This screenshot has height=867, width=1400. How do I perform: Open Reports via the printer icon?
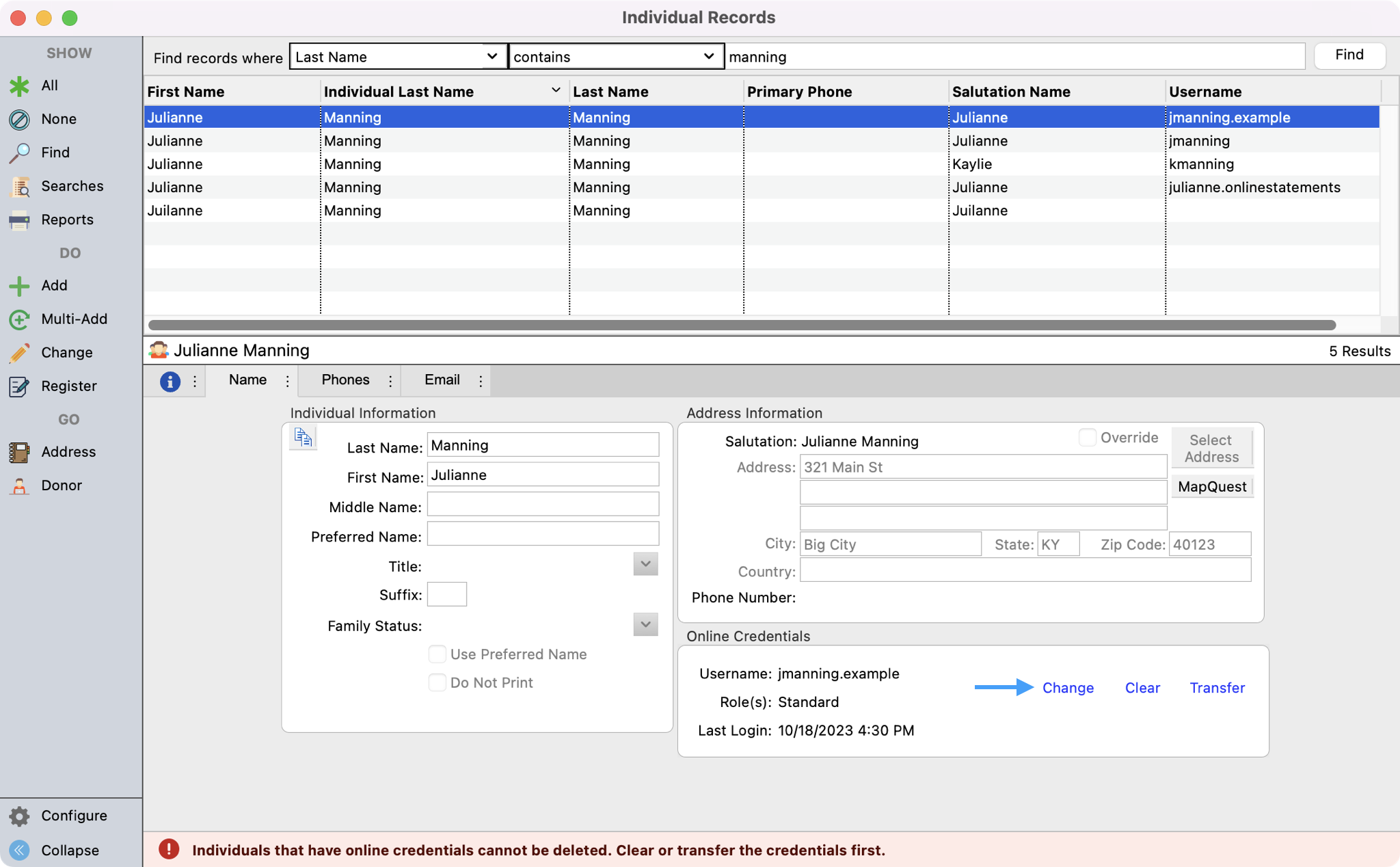(19, 219)
